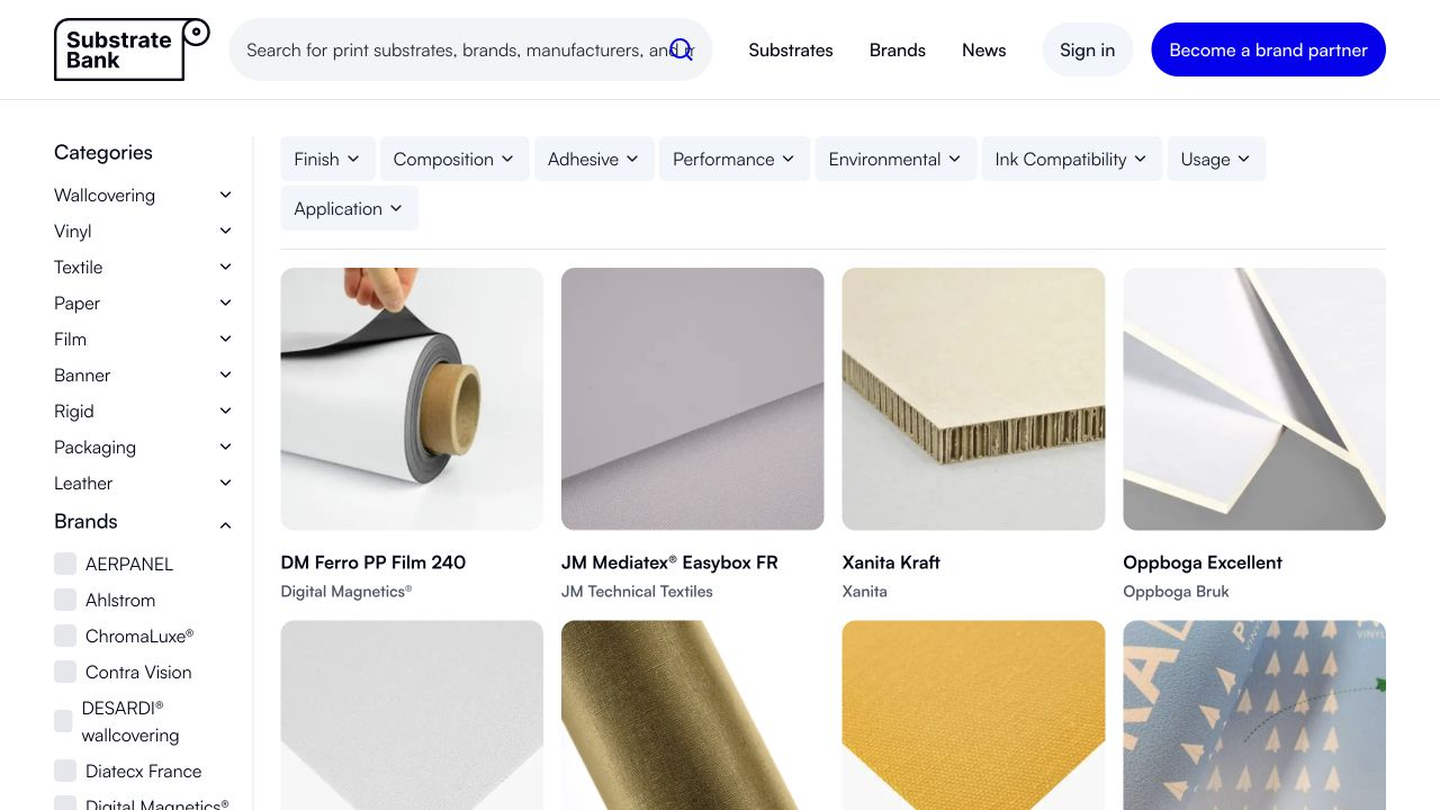
Task: Click the JM Technical Textiles brand name
Action: (637, 591)
